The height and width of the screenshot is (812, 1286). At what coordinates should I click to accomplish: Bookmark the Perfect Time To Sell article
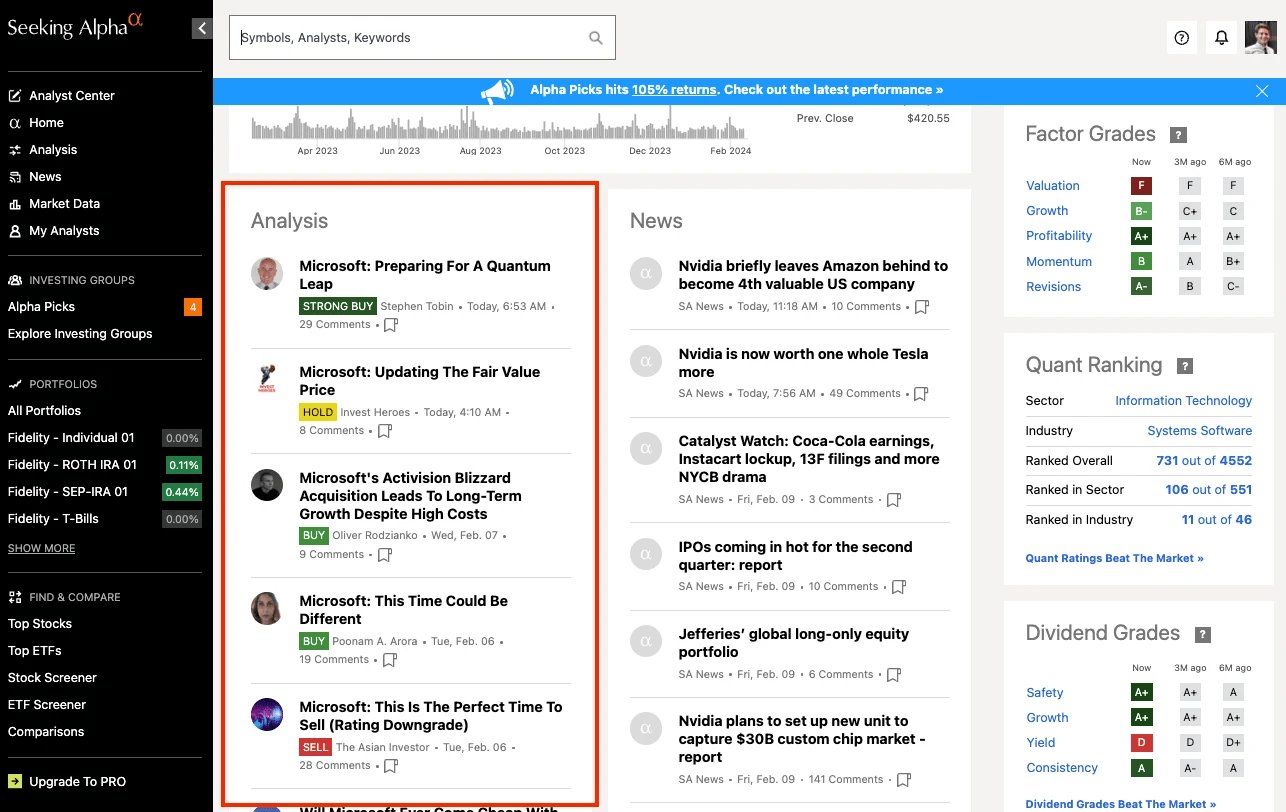391,766
